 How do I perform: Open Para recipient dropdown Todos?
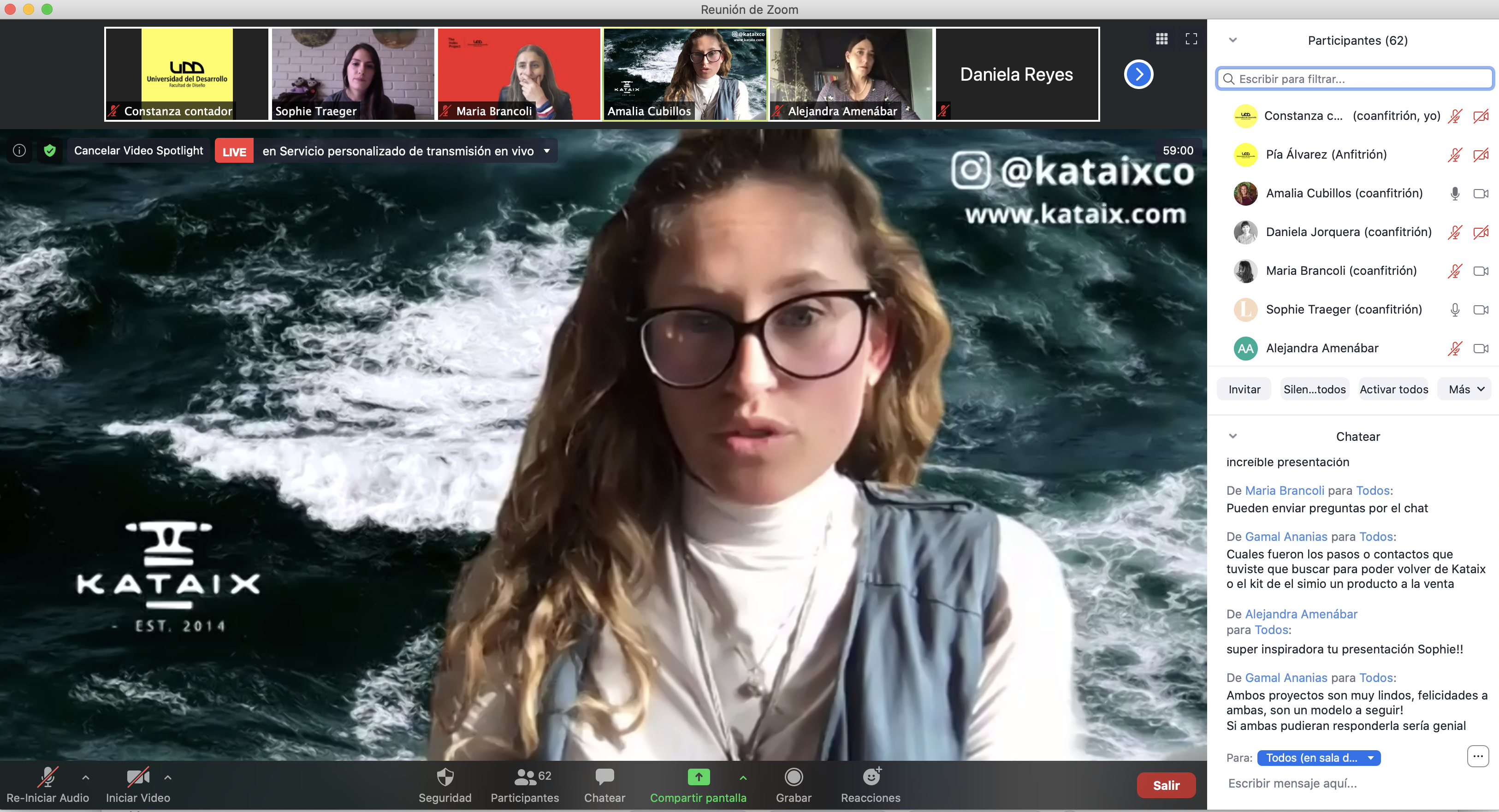click(x=1319, y=758)
